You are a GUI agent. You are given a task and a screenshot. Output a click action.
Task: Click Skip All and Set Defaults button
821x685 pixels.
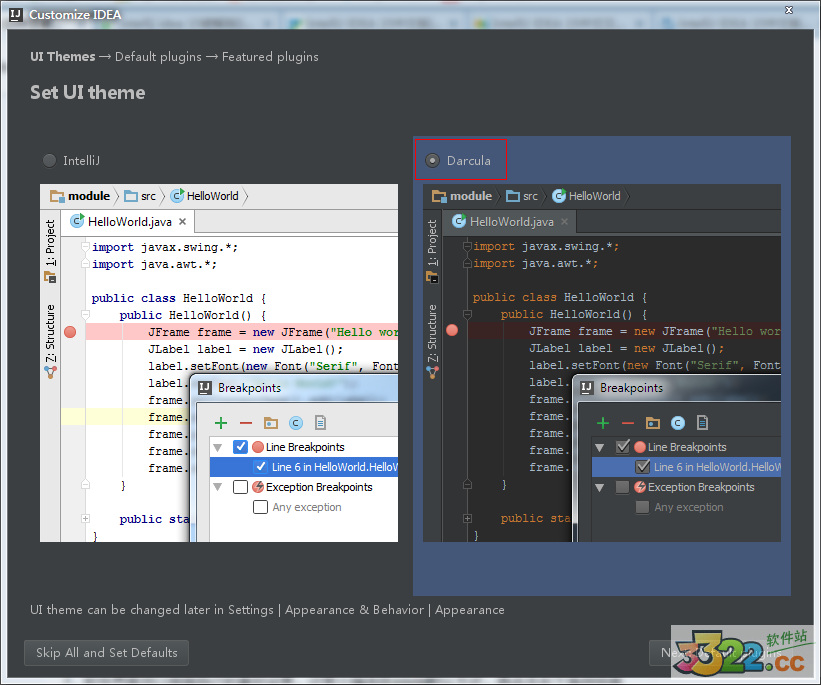106,653
